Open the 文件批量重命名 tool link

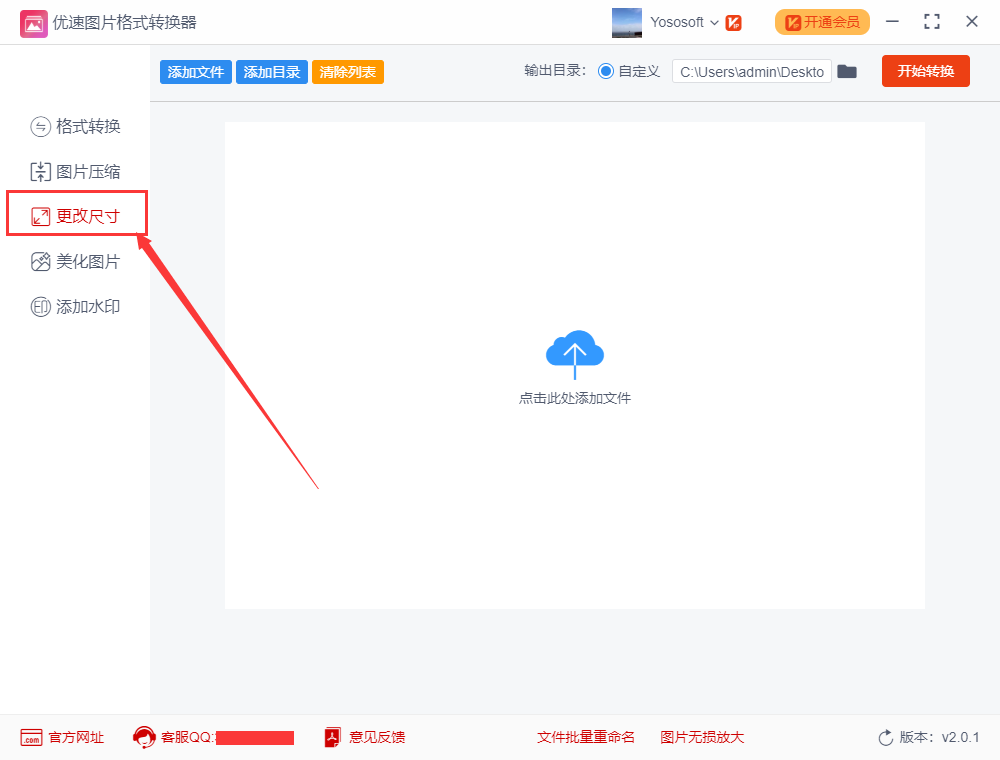click(585, 738)
